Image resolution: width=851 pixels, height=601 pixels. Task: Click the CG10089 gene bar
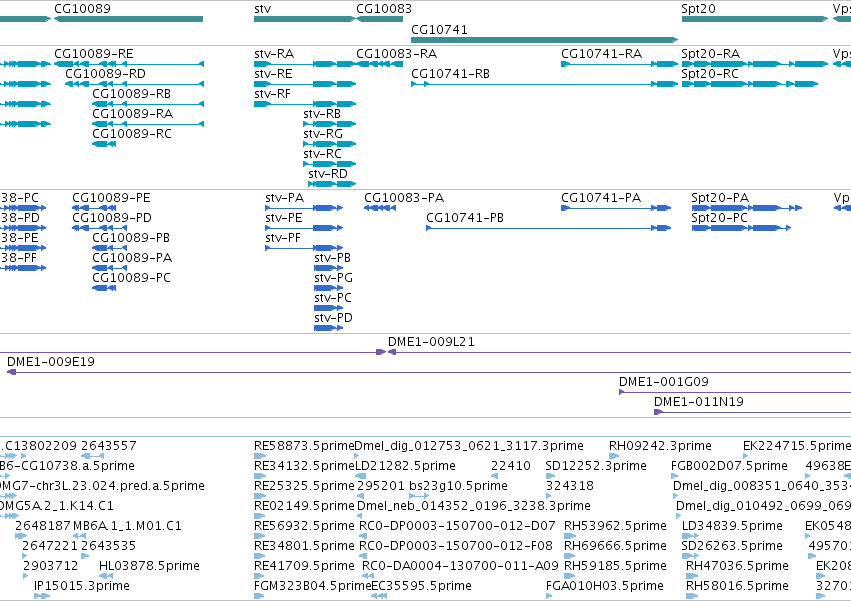(129, 19)
